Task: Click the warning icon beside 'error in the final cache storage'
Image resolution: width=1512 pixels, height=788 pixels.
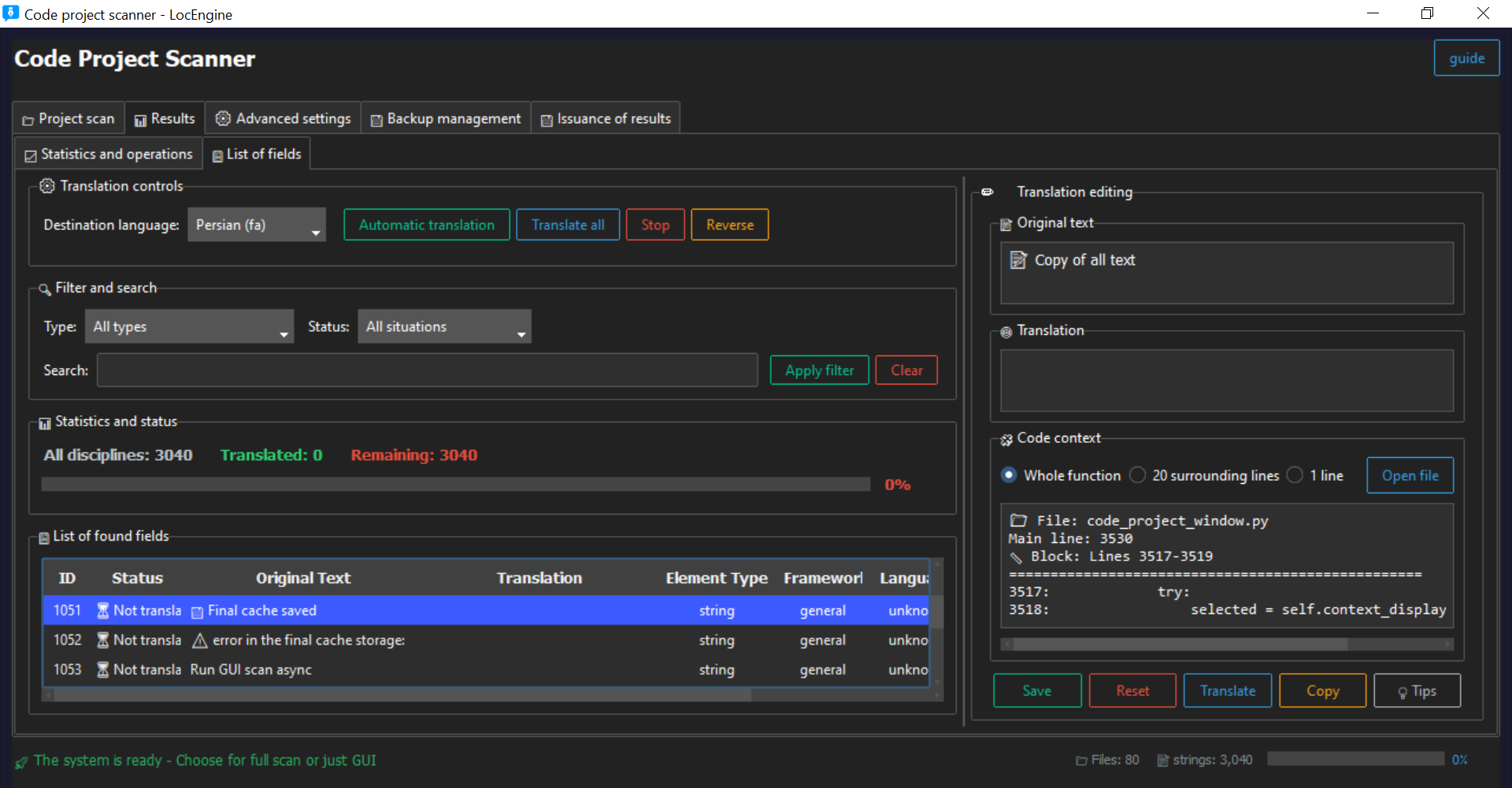Action: (x=198, y=640)
